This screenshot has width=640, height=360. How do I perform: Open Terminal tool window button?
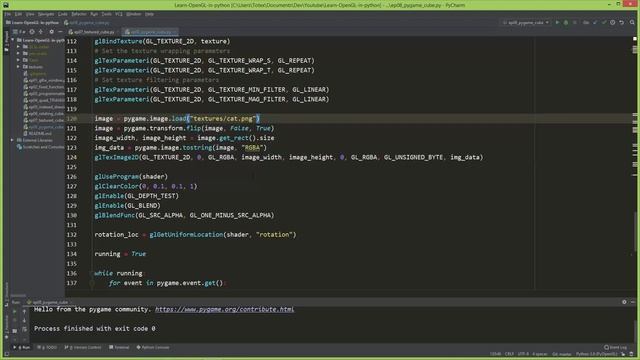tap(119, 347)
